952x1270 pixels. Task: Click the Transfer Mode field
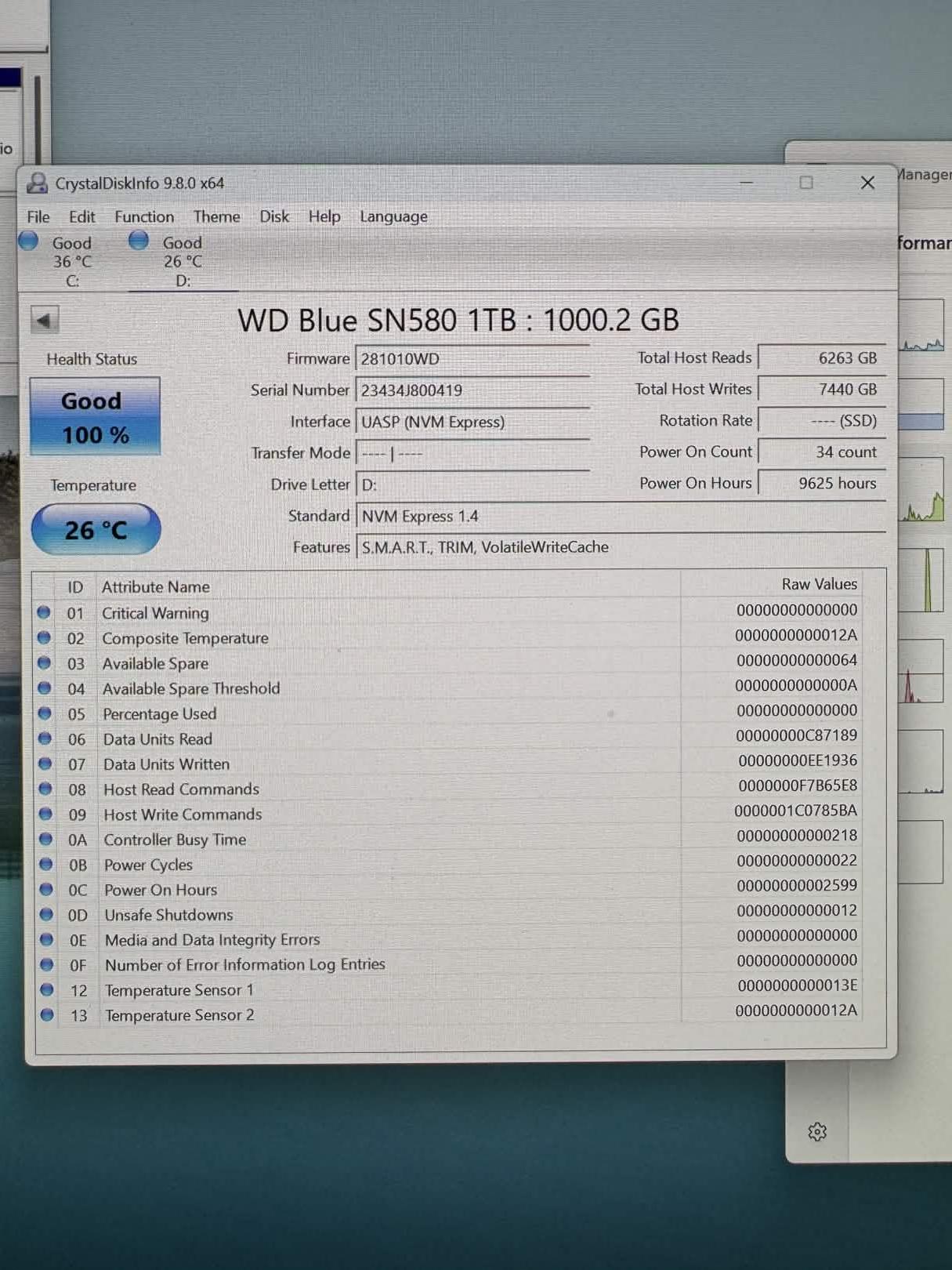472,453
